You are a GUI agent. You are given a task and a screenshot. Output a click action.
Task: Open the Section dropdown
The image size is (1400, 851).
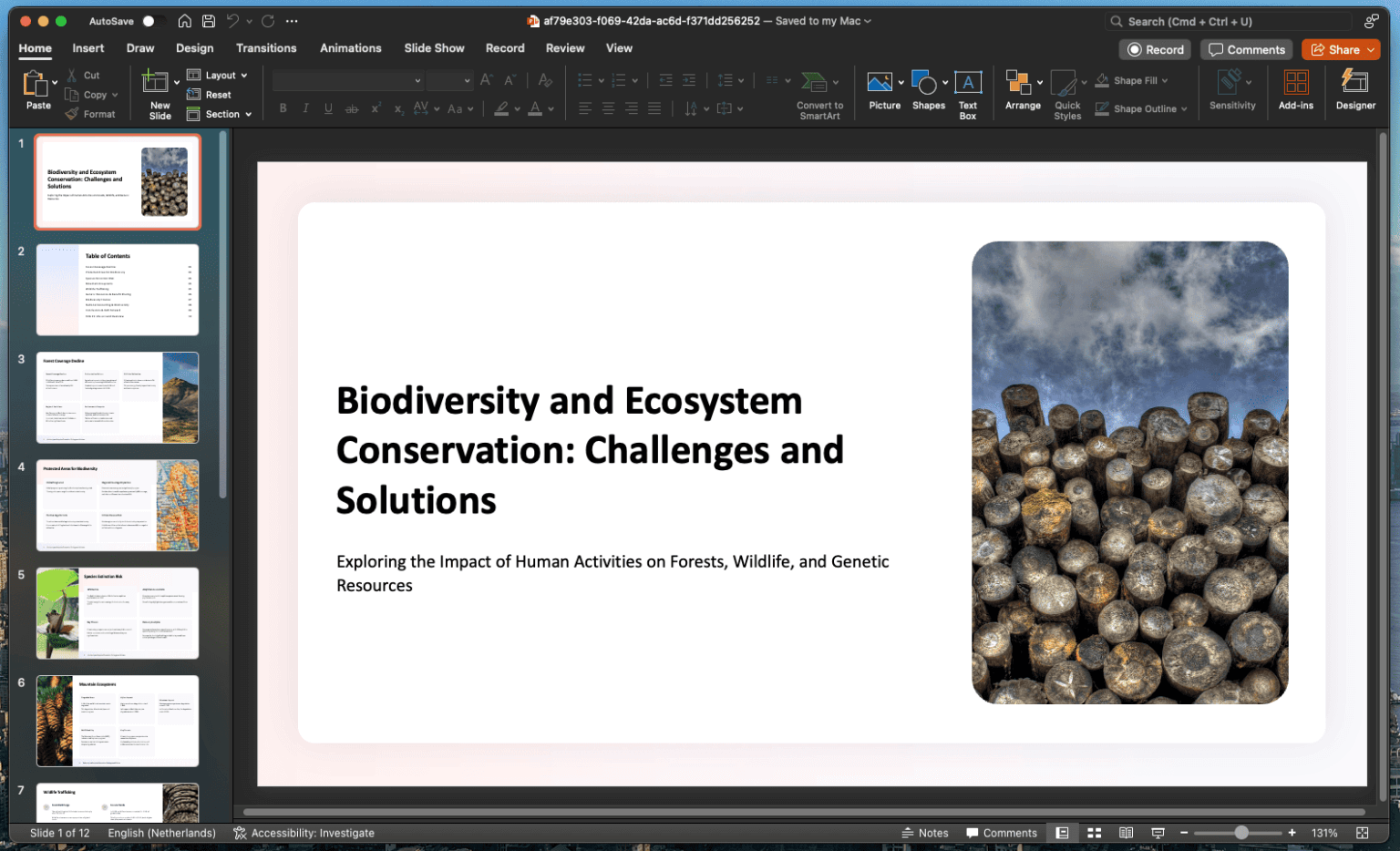(219, 114)
